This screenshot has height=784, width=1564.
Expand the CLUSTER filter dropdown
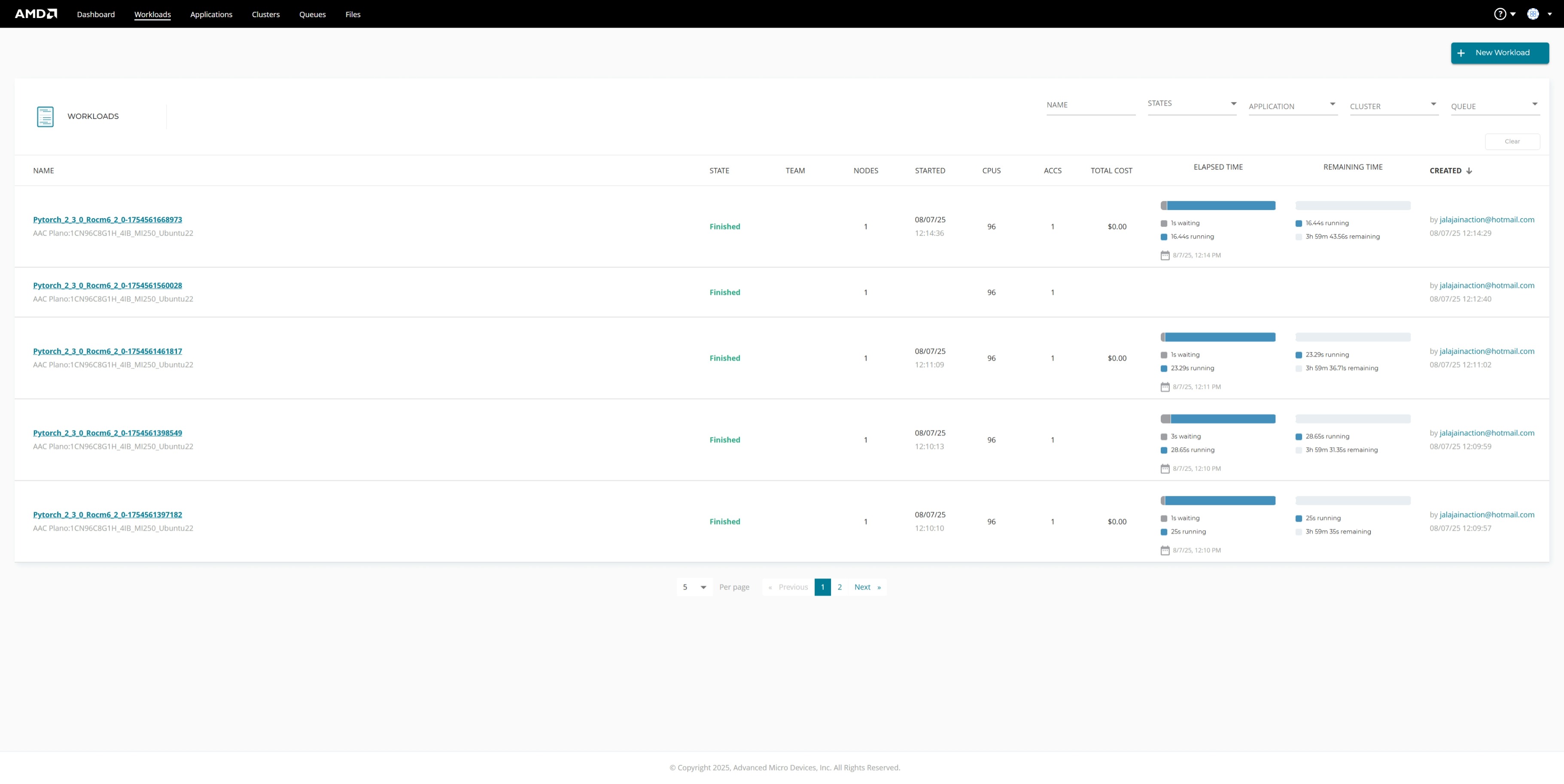click(1394, 106)
